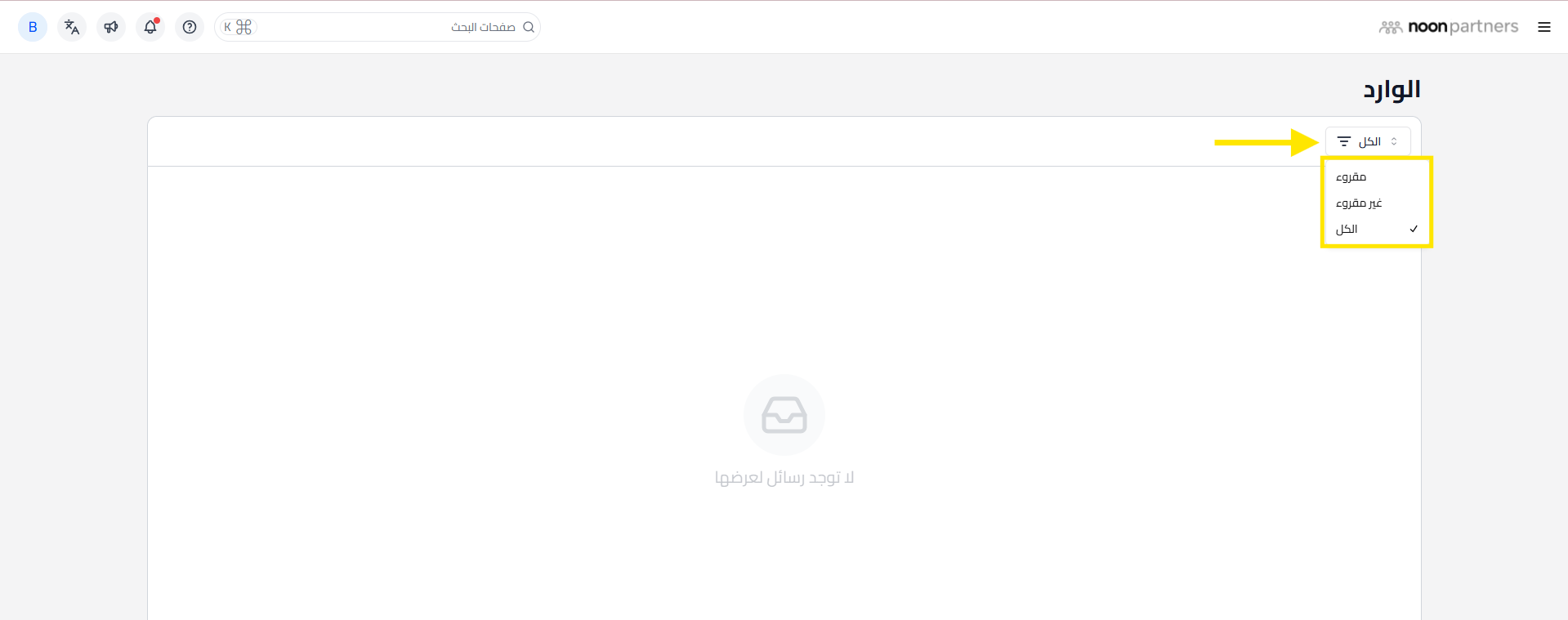
Task: Choose الكل in the filter list
Action: (x=1377, y=229)
